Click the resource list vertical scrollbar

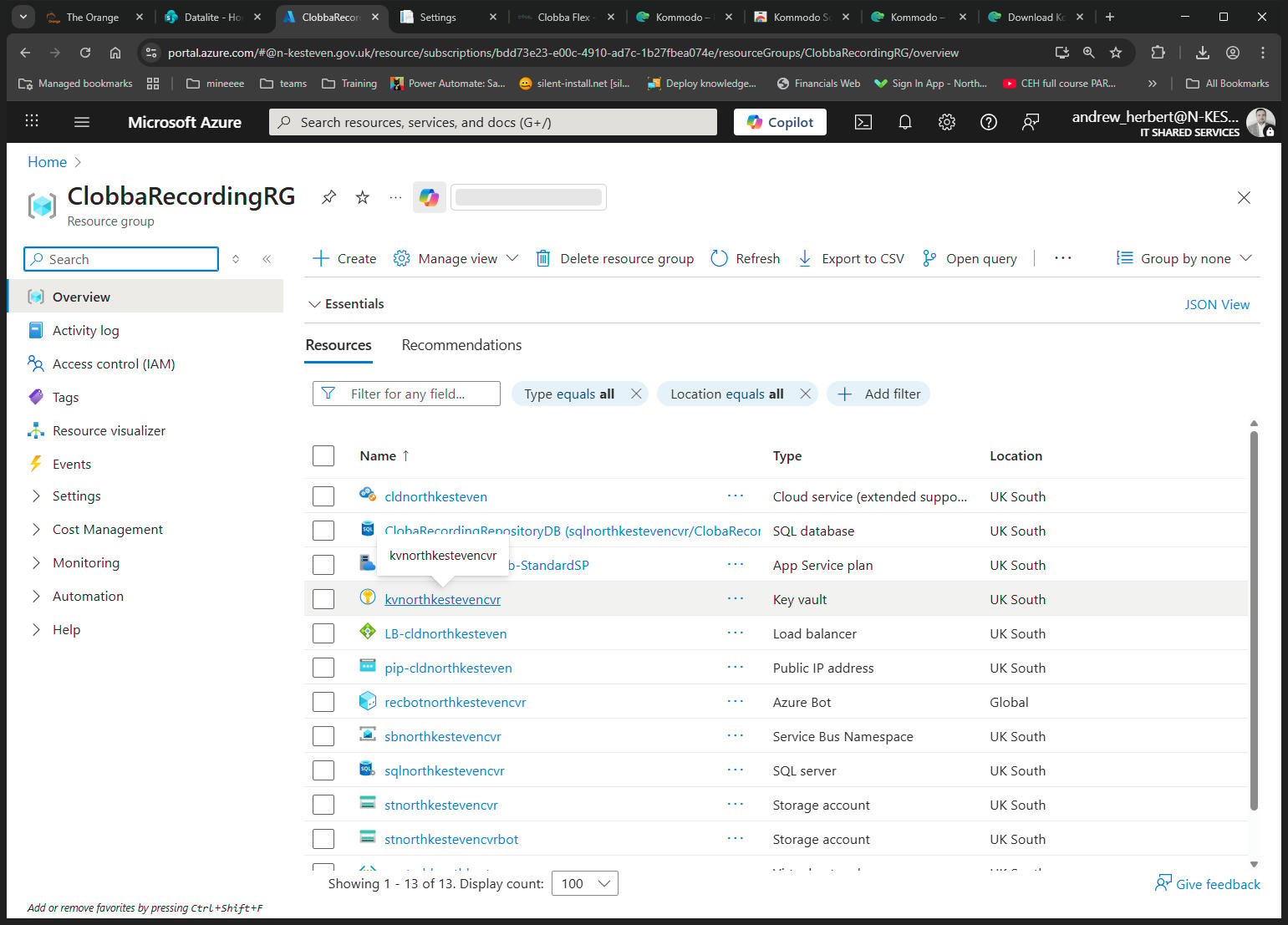[1254, 620]
